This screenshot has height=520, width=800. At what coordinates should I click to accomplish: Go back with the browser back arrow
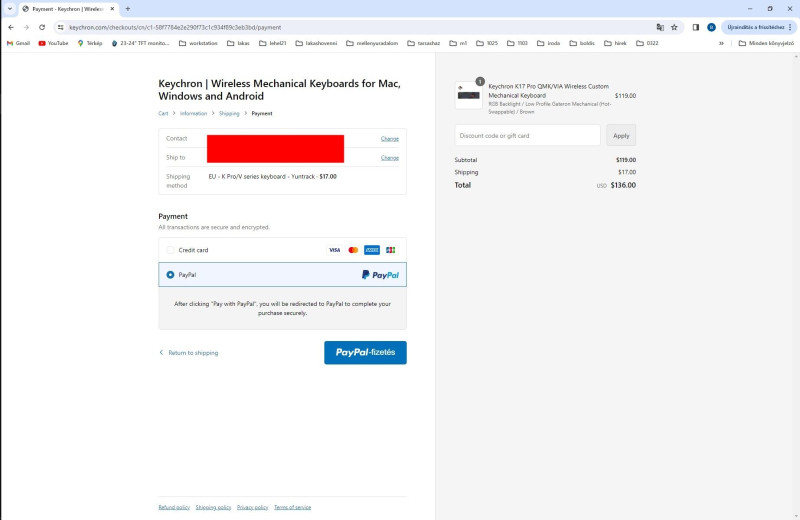(11, 28)
